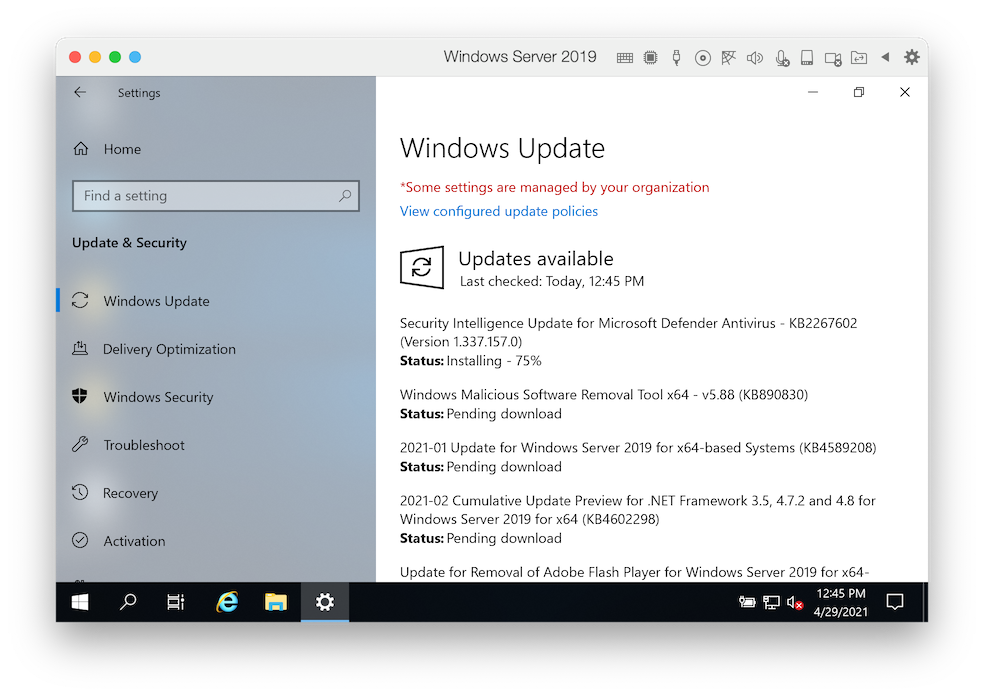984x696 pixels.
Task: Click the speaker sound icon in title bar
Action: 755,58
